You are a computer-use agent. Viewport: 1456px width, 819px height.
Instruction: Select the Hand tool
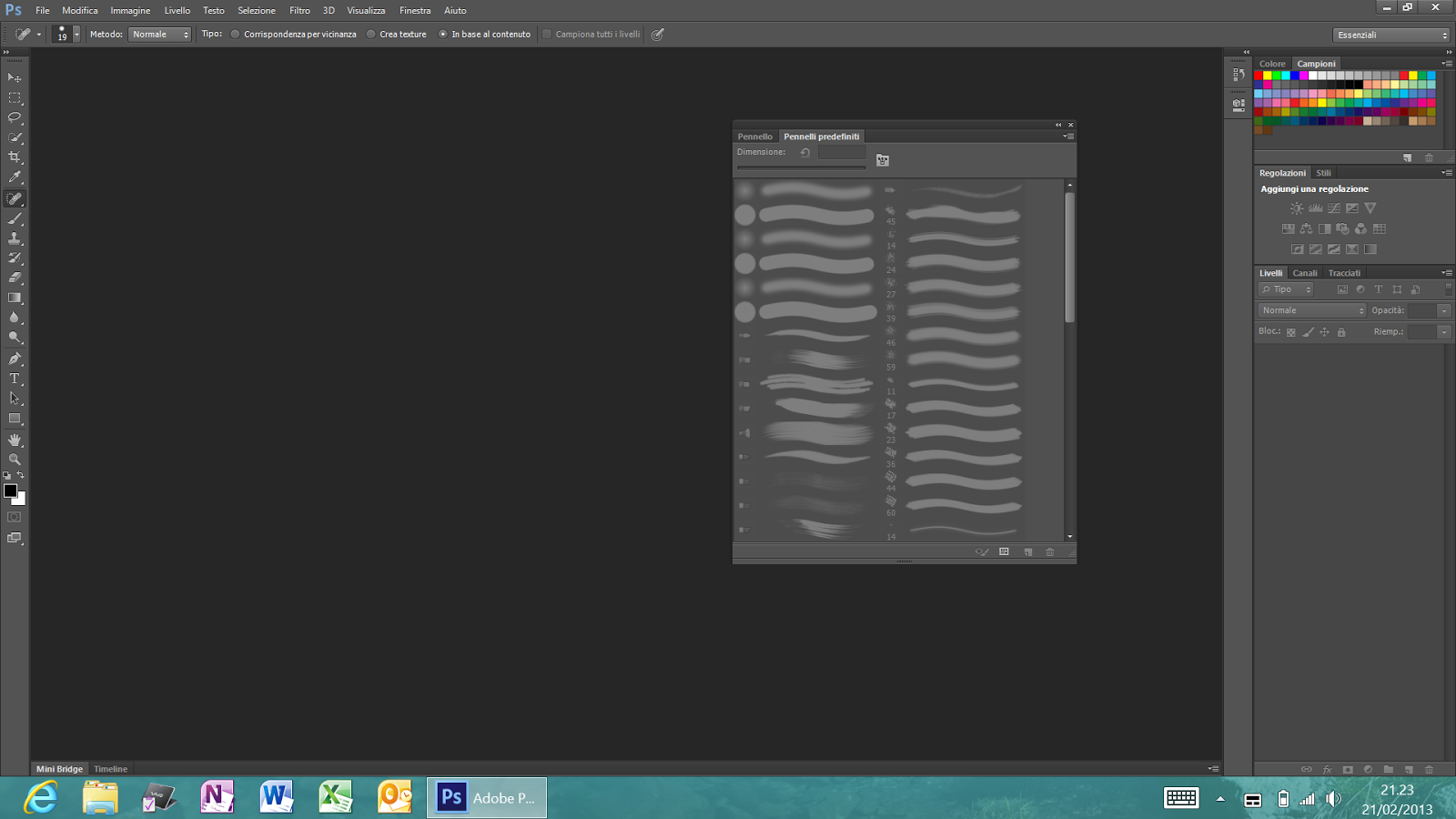click(x=15, y=440)
